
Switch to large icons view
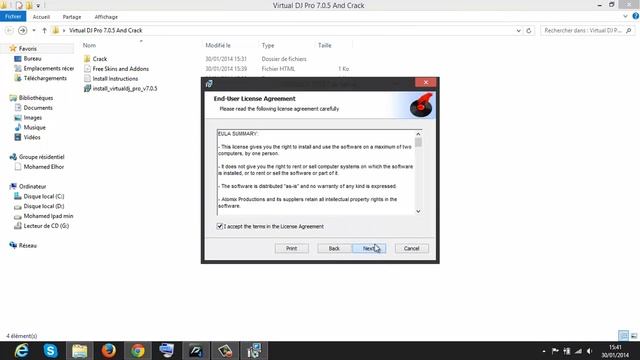[633, 336]
